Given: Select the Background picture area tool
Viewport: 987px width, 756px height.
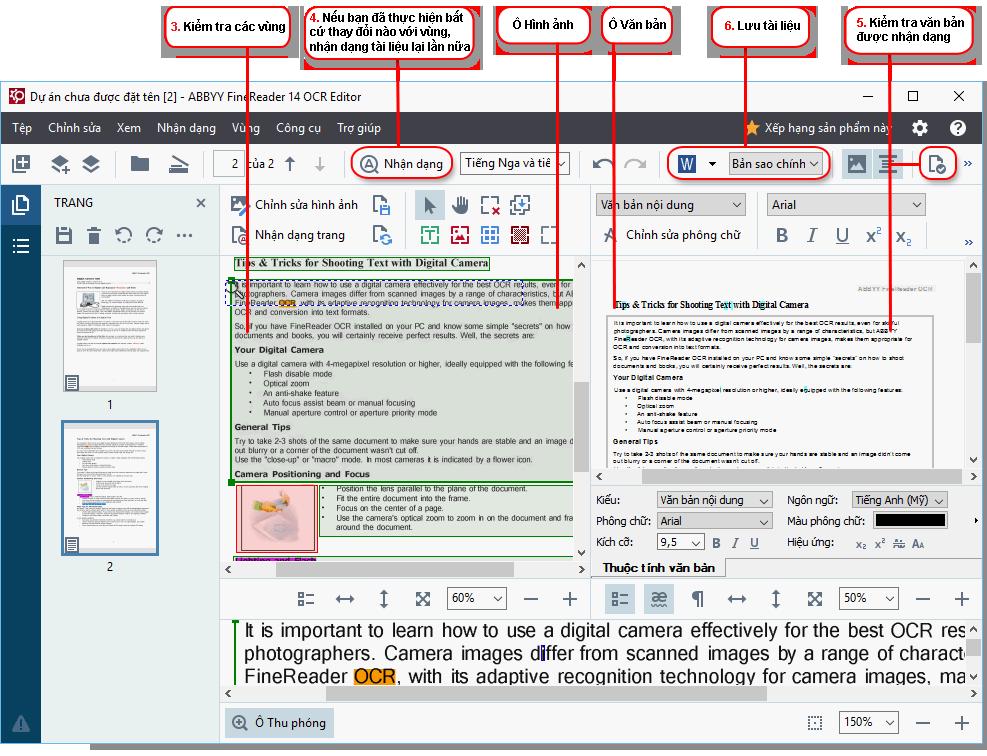Looking at the screenshot, I should point(520,235).
